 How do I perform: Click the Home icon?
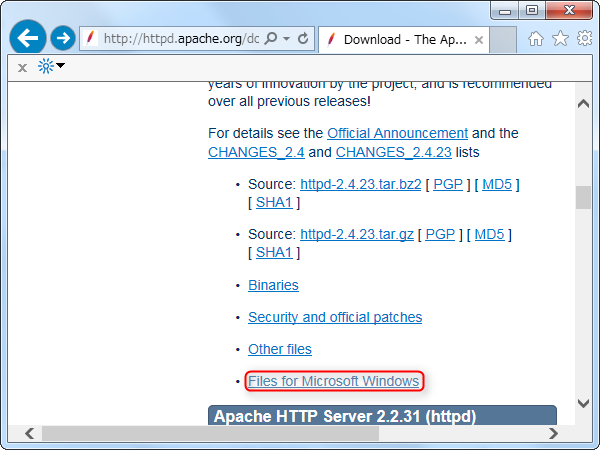(536, 39)
